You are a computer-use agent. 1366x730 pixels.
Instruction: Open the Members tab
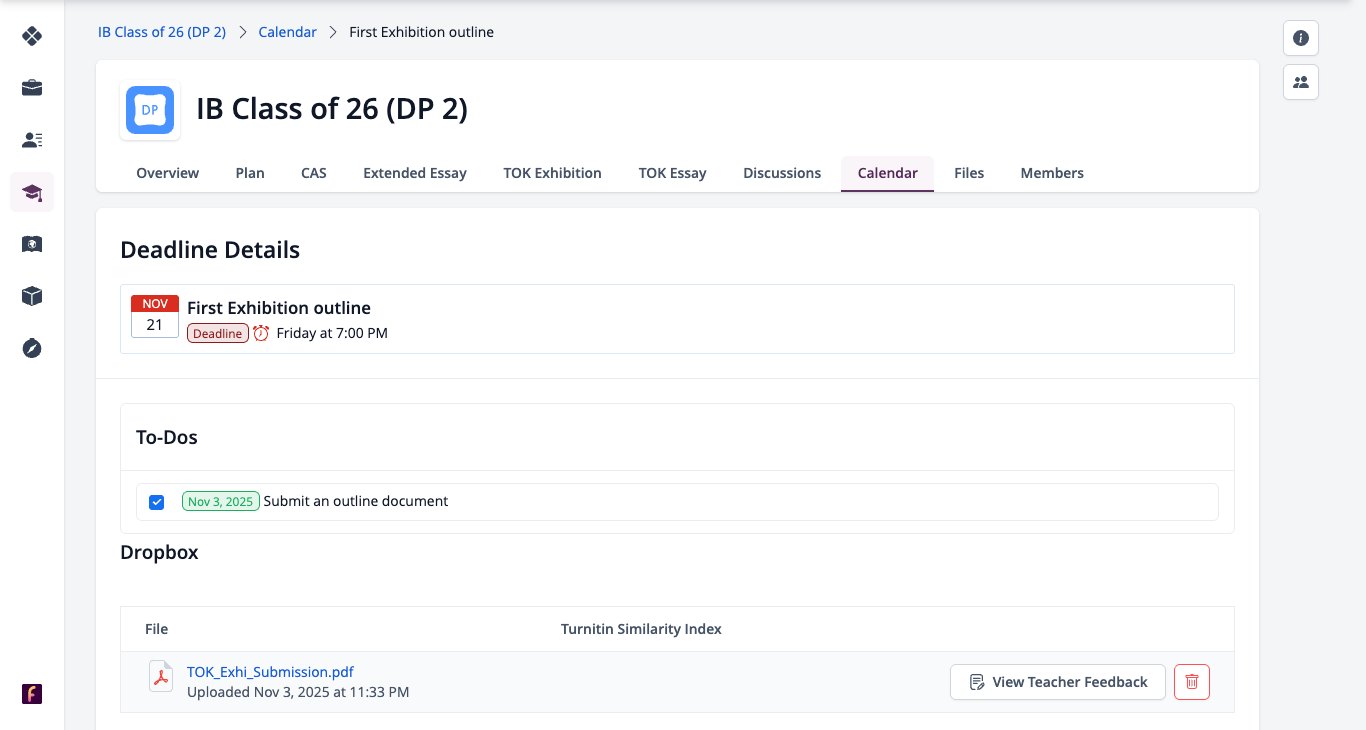1052,173
